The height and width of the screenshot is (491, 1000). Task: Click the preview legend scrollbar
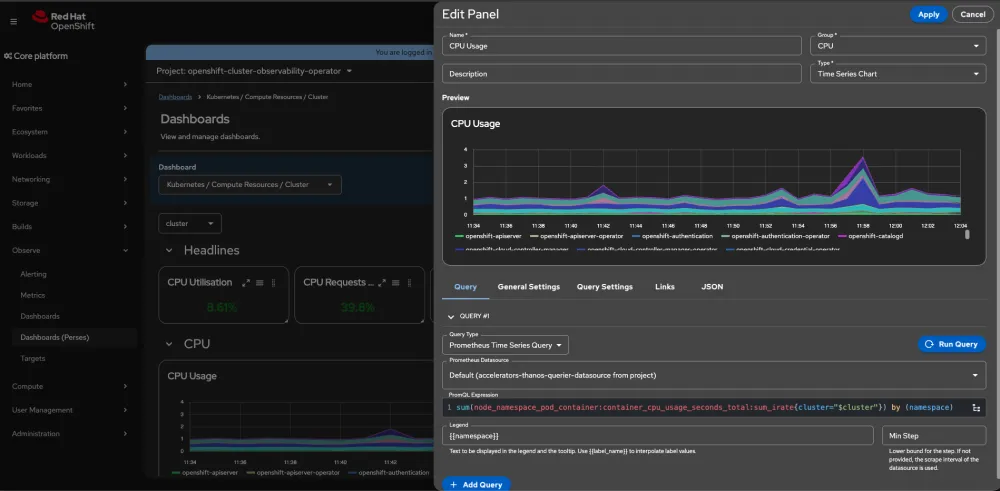coord(967,235)
